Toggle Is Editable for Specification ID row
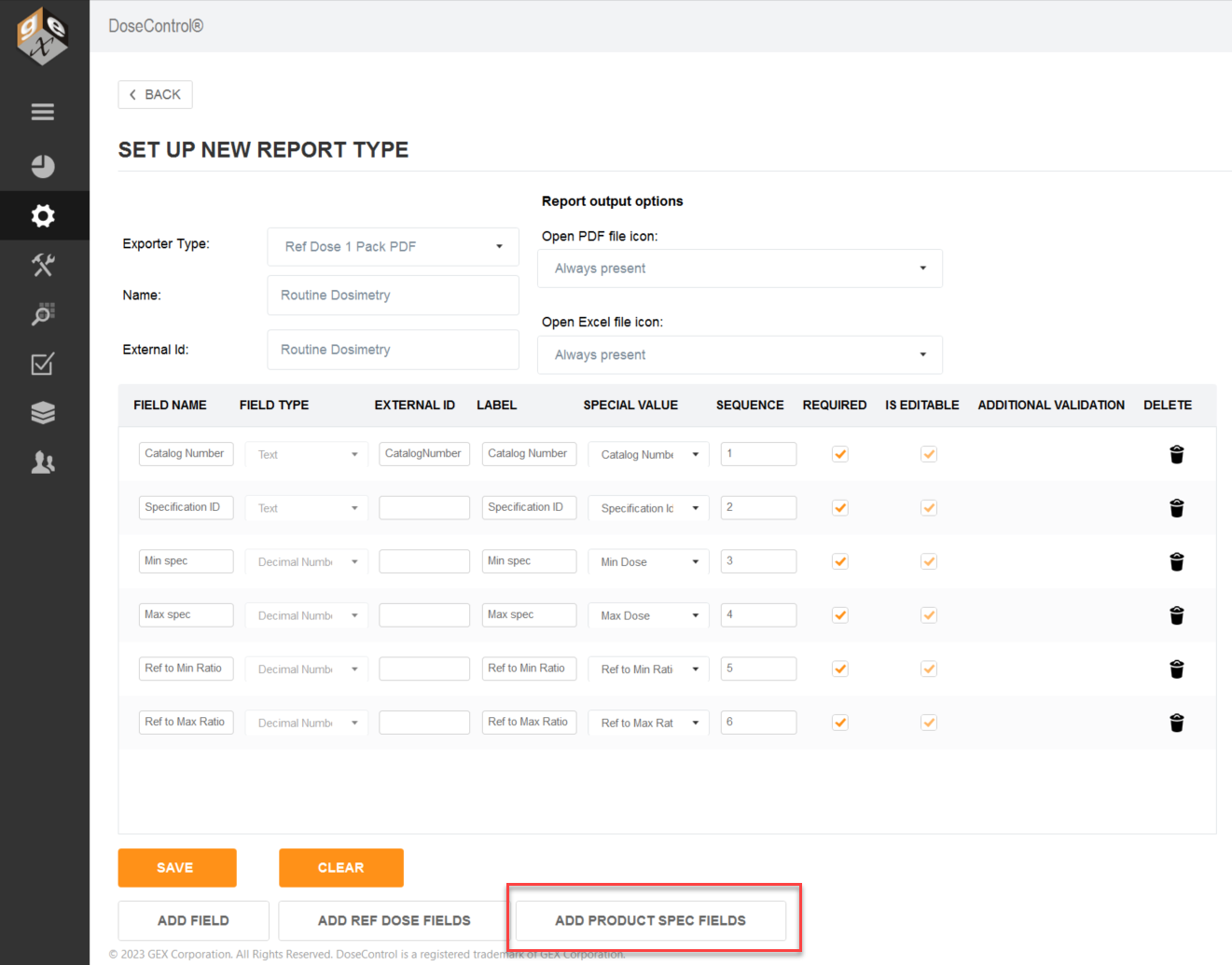Viewport: 1232px width, 965px height. [x=929, y=508]
